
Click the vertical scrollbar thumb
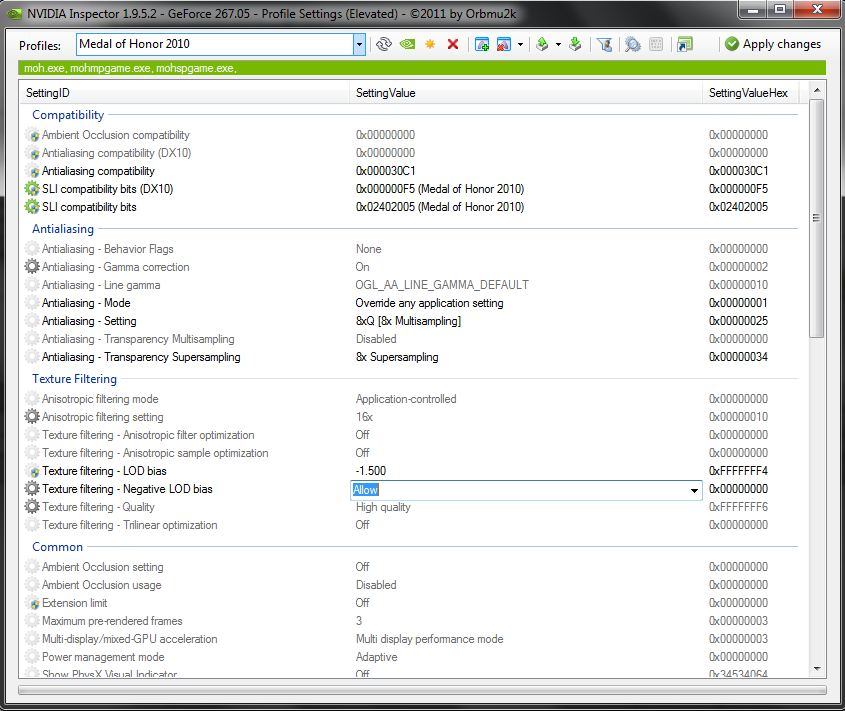(816, 218)
